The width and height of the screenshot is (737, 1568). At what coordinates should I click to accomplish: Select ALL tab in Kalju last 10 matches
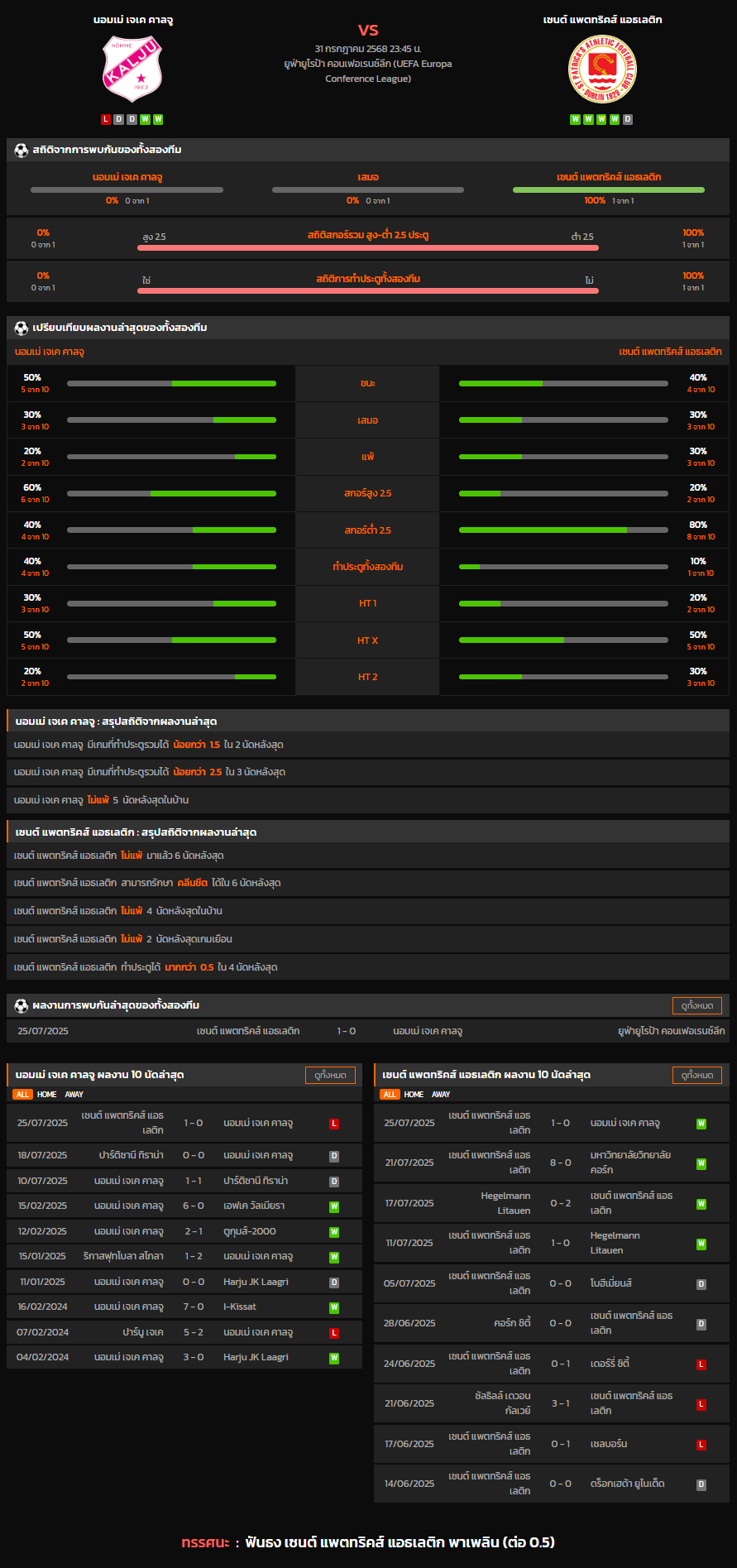[22, 1094]
